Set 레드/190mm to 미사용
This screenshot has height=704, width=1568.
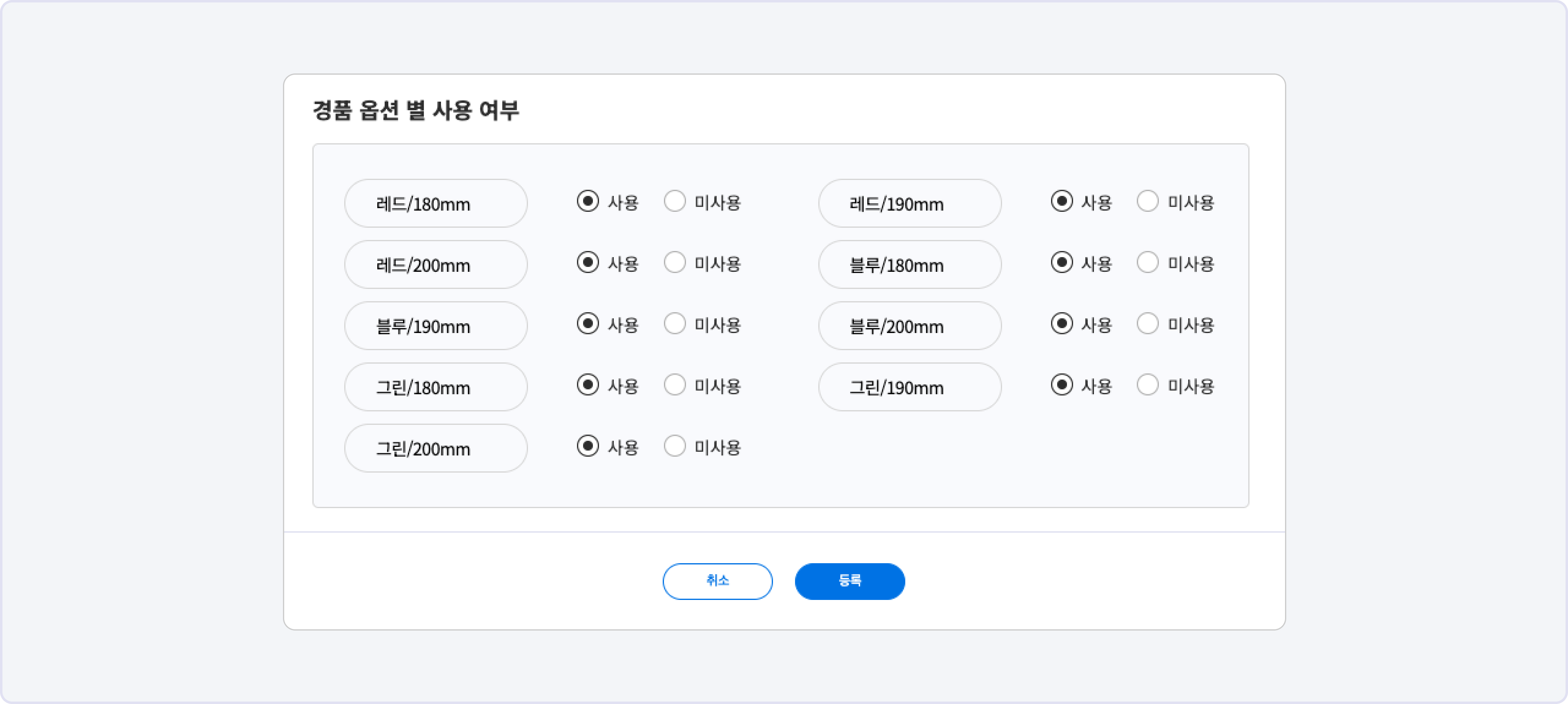1147,201
